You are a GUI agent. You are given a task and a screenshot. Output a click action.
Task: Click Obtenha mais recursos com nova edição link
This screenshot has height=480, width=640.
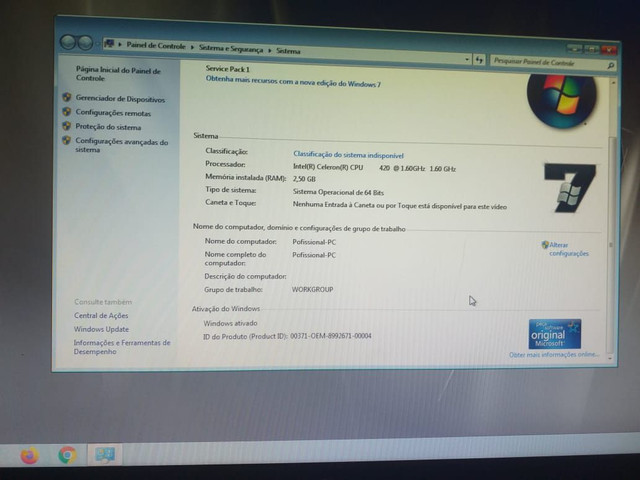pyautogui.click(x=293, y=82)
